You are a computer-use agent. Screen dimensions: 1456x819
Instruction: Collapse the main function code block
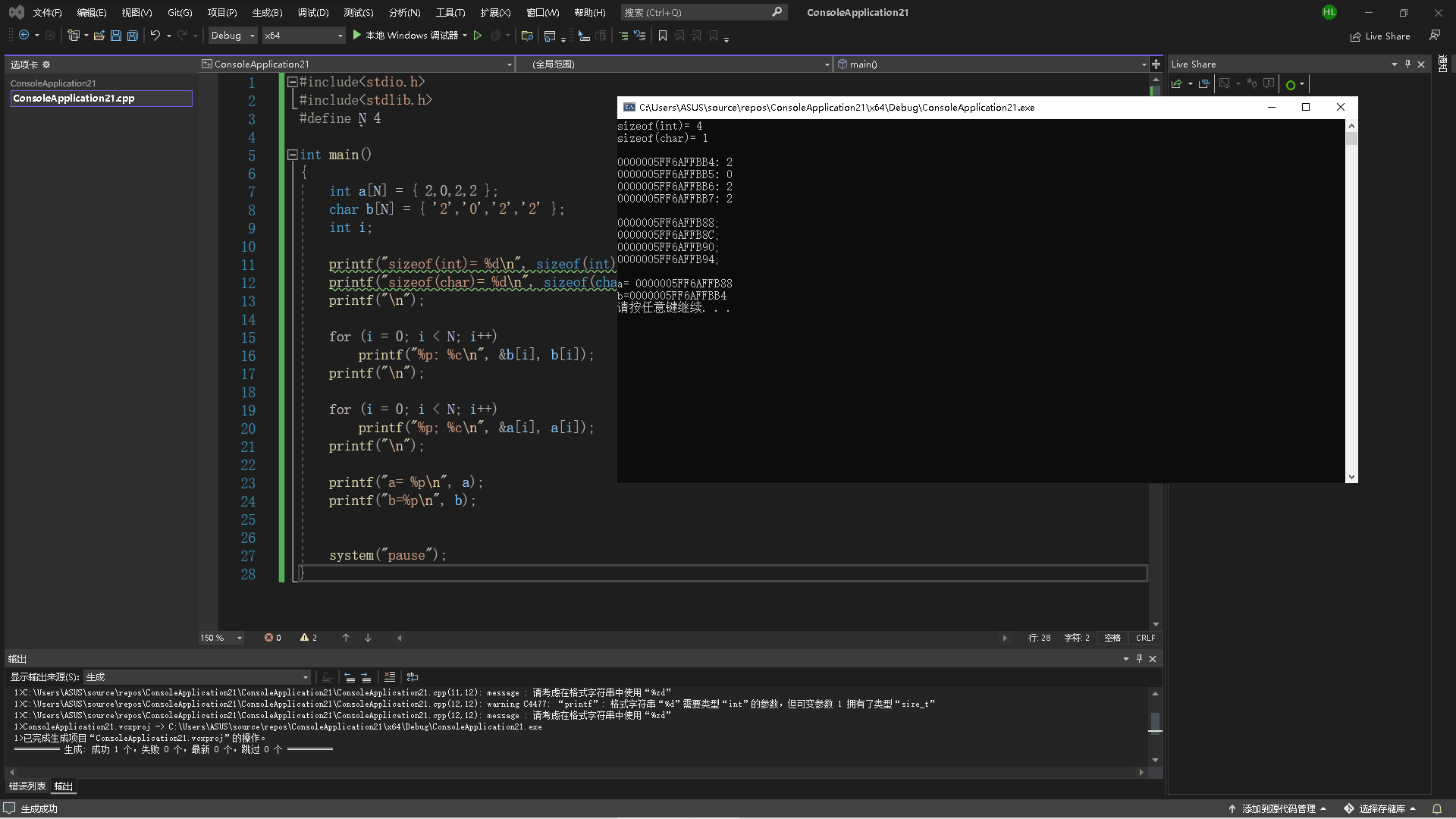pyautogui.click(x=292, y=155)
